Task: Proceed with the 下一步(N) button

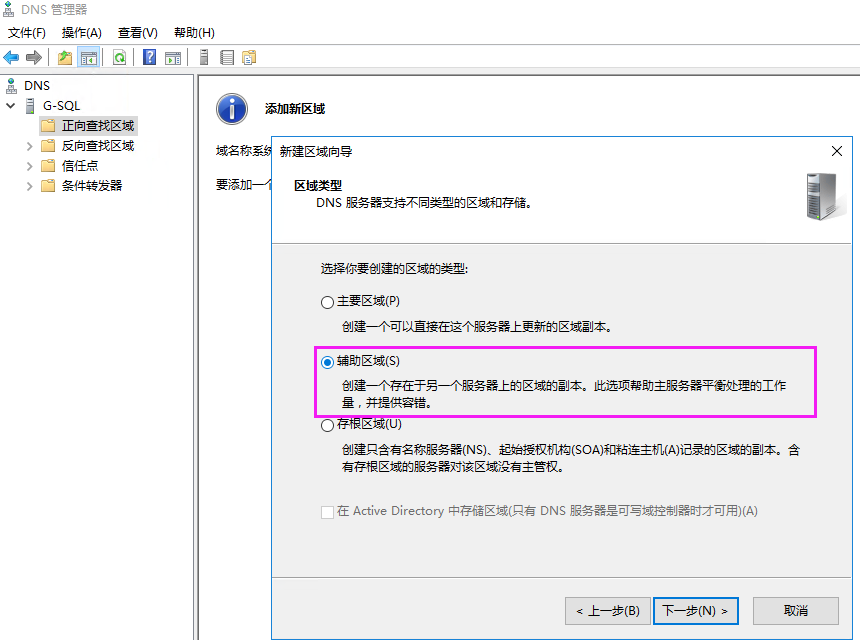Action: pos(695,611)
